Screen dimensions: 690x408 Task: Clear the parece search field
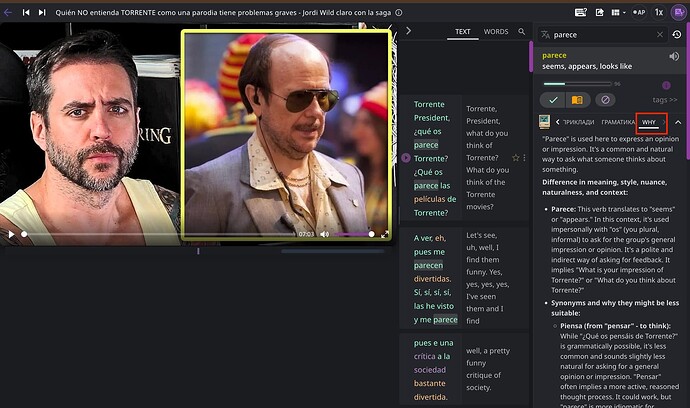[x=660, y=34]
